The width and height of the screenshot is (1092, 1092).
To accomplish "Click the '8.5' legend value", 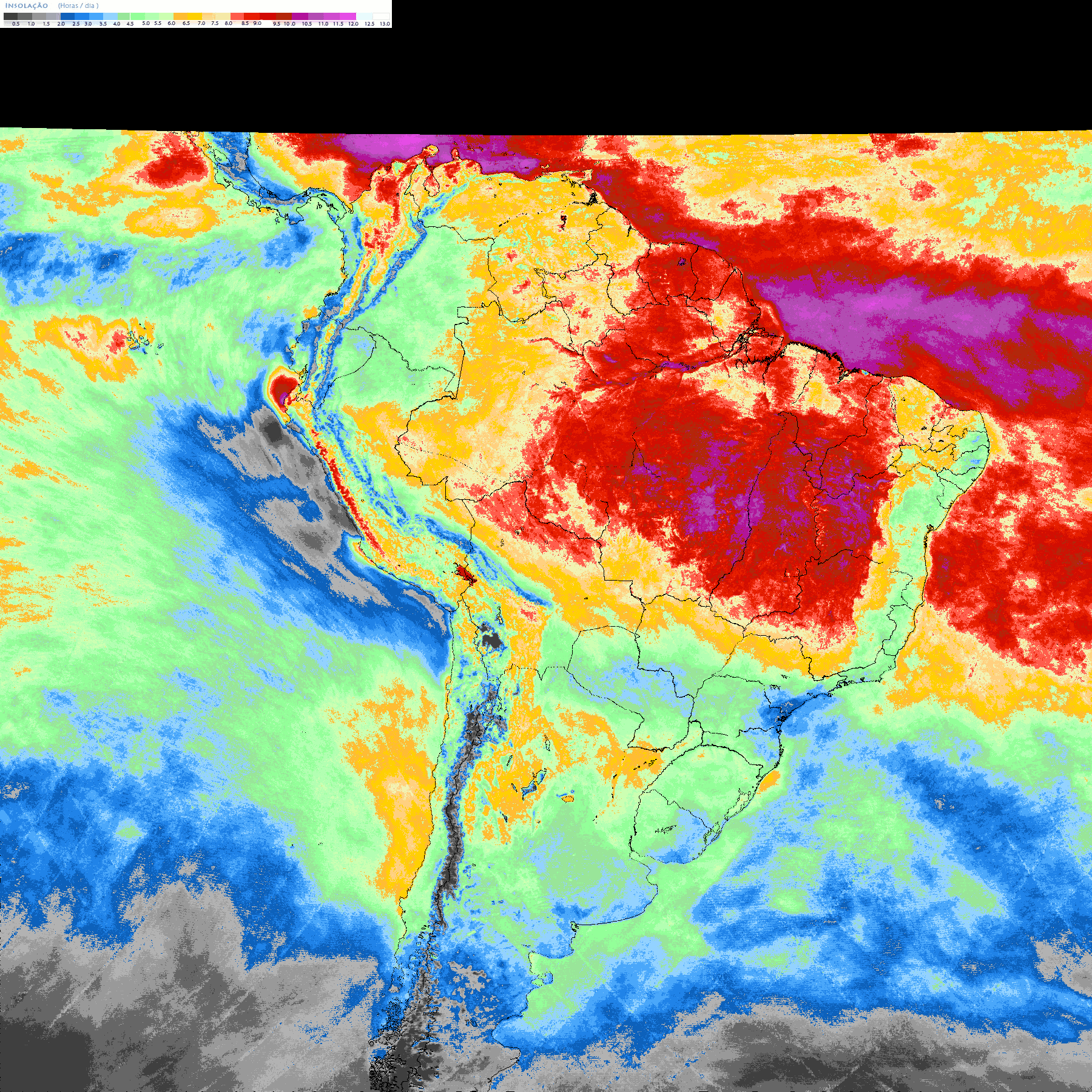I will pyautogui.click(x=245, y=23).
